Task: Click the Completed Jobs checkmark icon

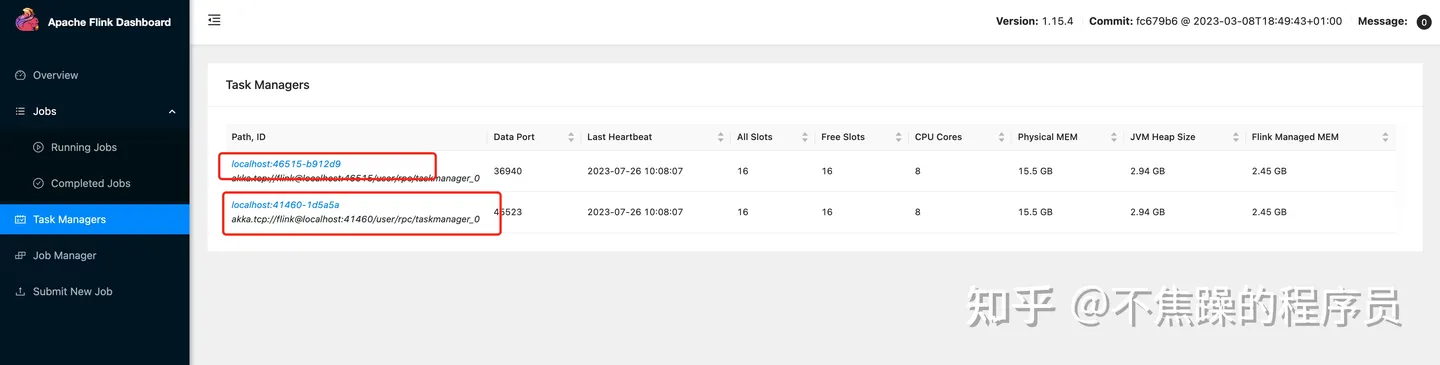Action: click(39, 183)
